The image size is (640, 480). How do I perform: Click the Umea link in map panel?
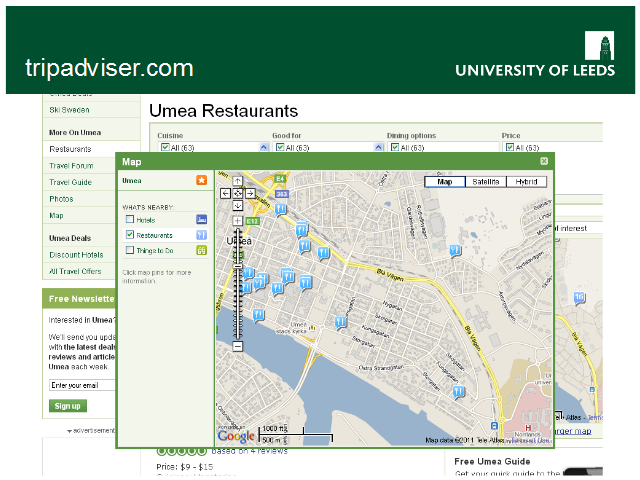132,180
